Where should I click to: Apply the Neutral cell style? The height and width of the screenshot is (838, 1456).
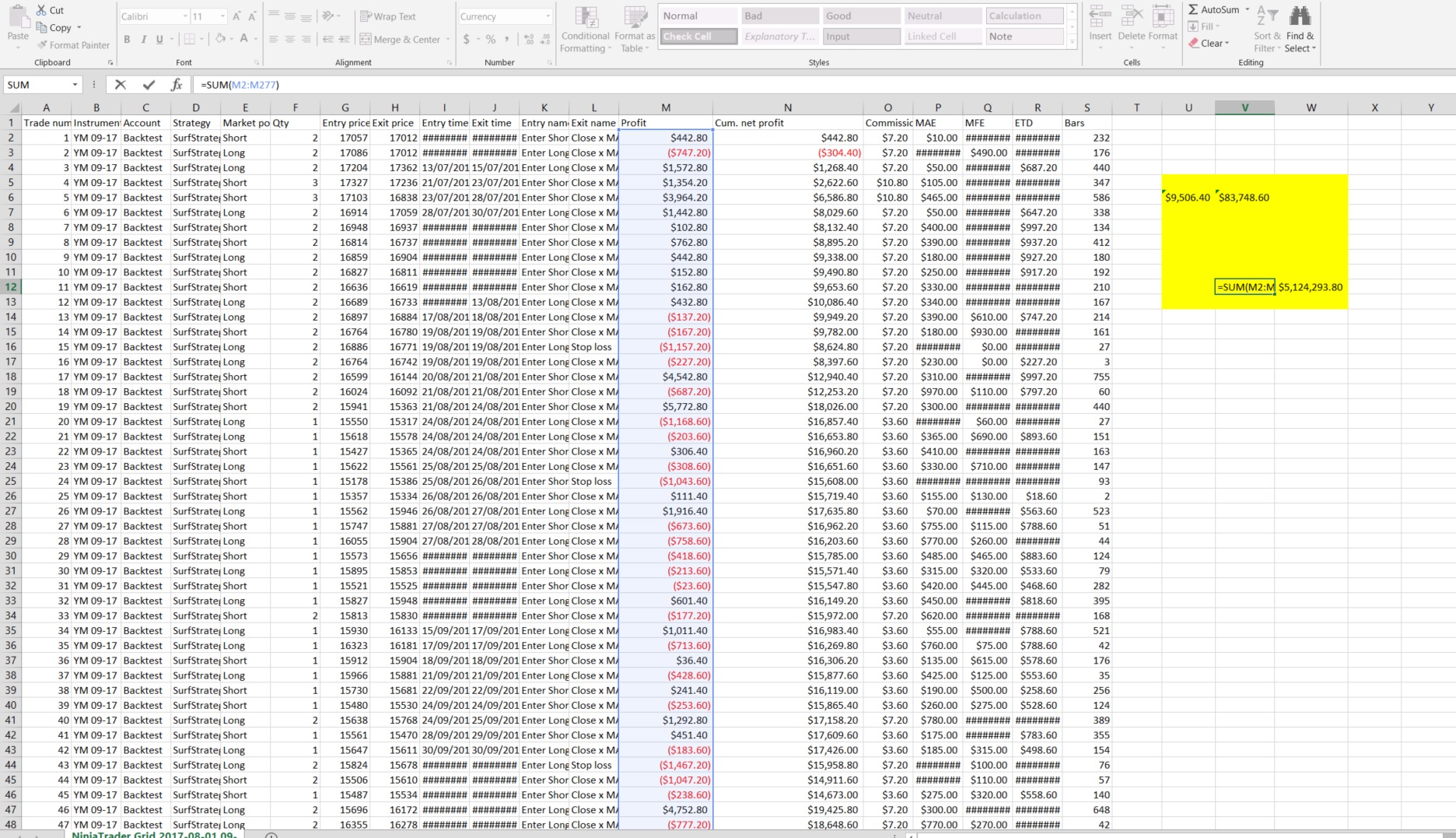943,16
